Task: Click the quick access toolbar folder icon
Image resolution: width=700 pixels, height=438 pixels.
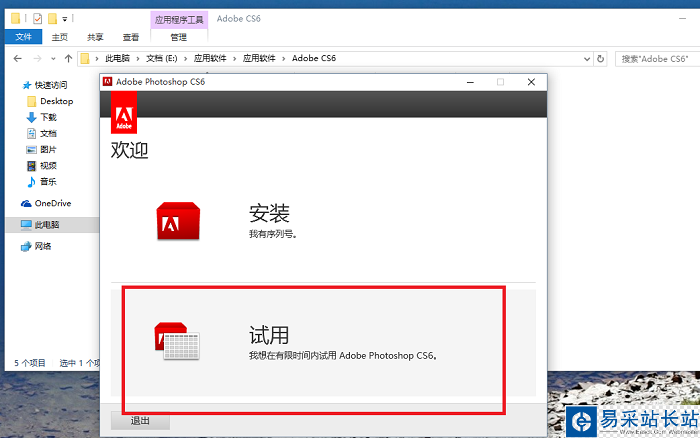Action: (x=16, y=18)
